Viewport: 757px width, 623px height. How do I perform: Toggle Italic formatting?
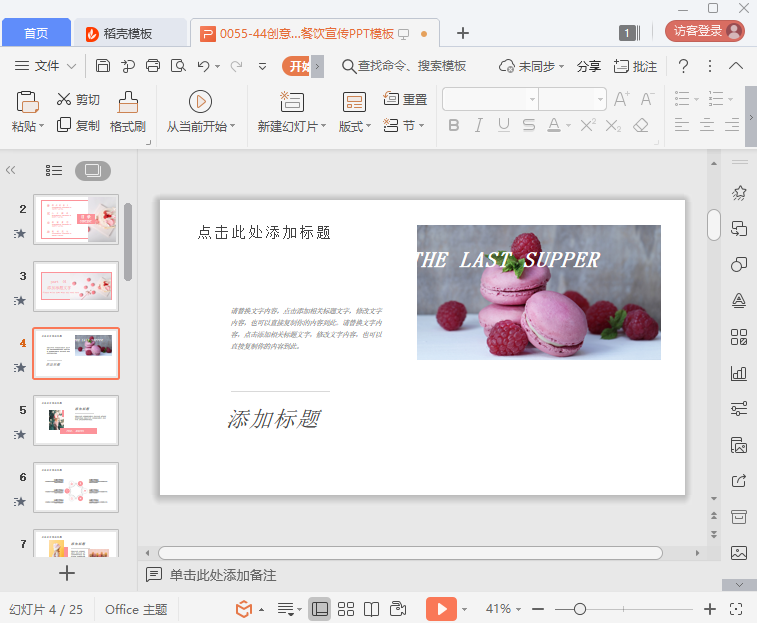point(478,126)
